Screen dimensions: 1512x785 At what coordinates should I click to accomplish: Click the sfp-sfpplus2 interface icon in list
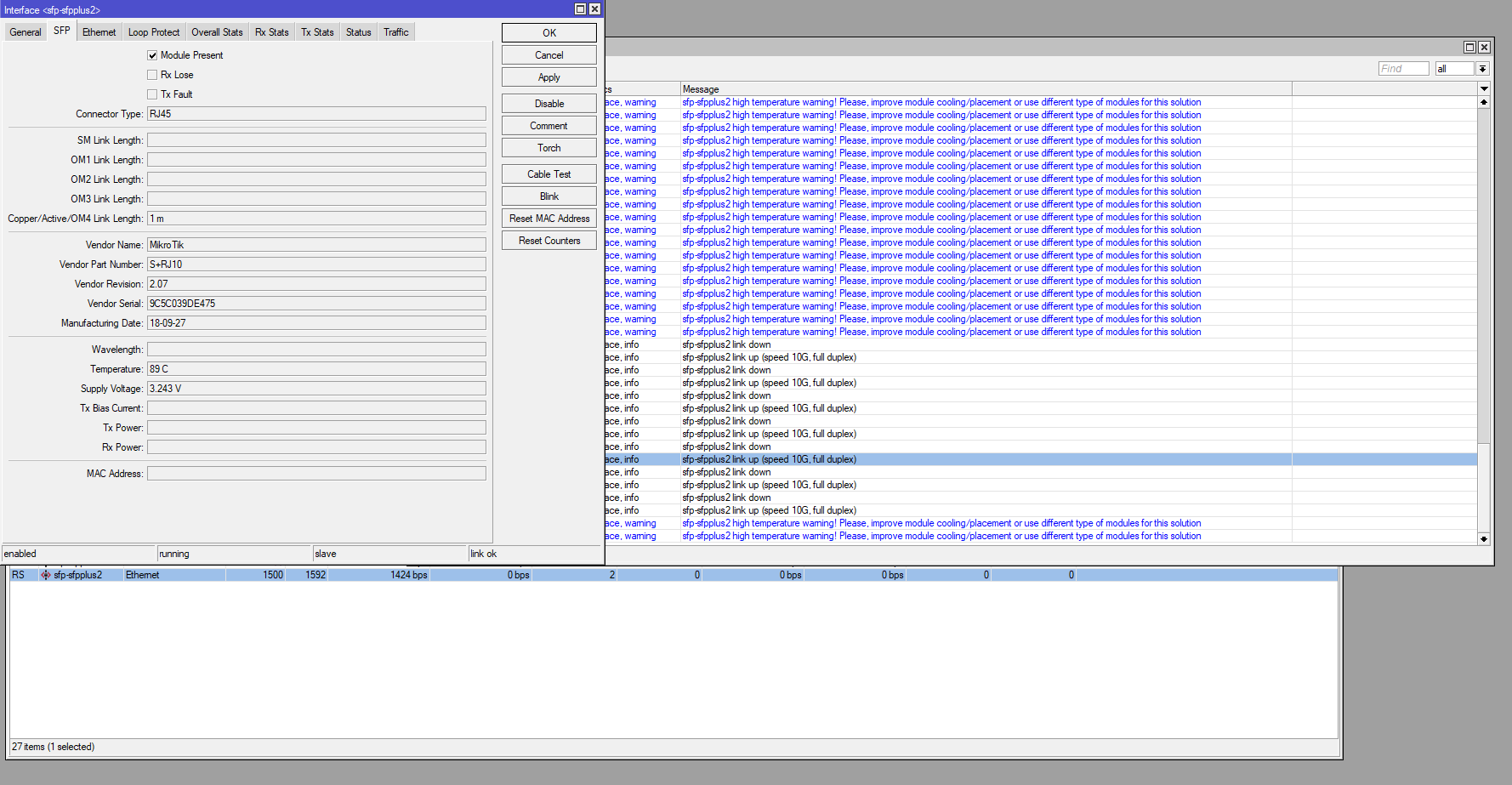(46, 575)
